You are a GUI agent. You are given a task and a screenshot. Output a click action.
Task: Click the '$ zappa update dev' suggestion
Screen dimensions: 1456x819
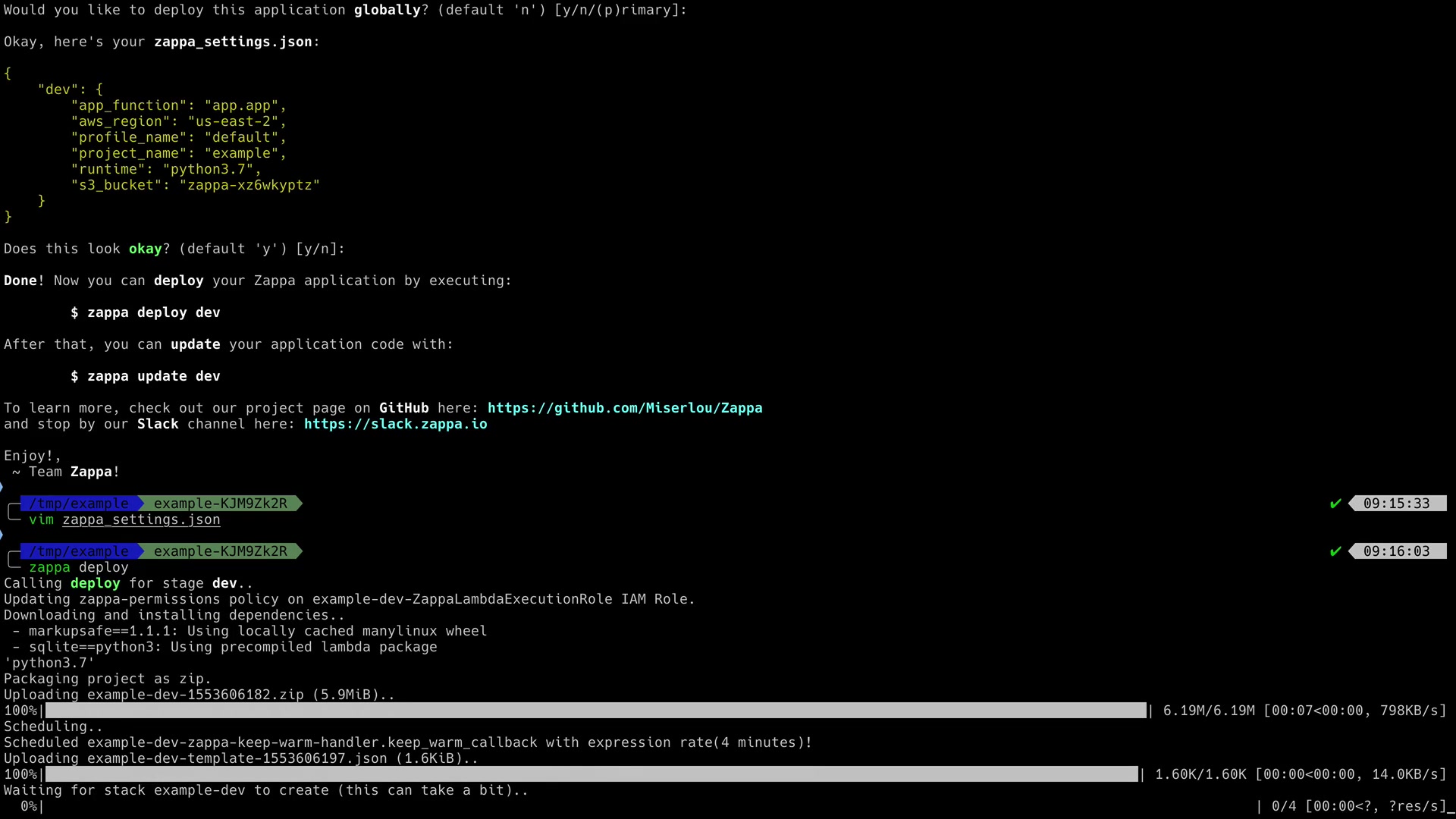click(x=145, y=376)
